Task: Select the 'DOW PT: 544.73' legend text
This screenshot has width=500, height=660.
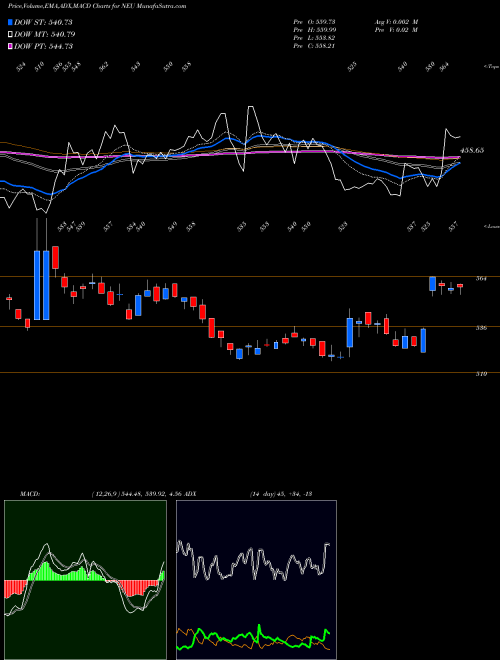Action: pyautogui.click(x=44, y=46)
